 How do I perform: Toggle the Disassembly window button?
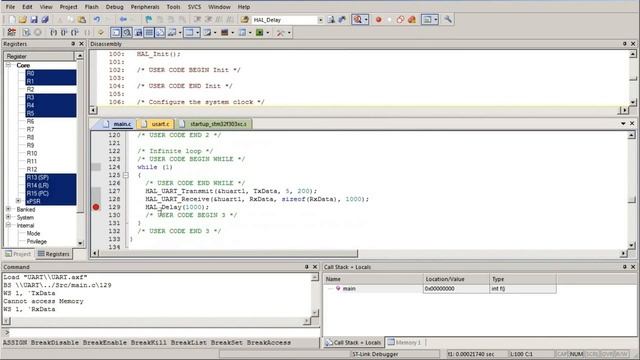point(127,32)
